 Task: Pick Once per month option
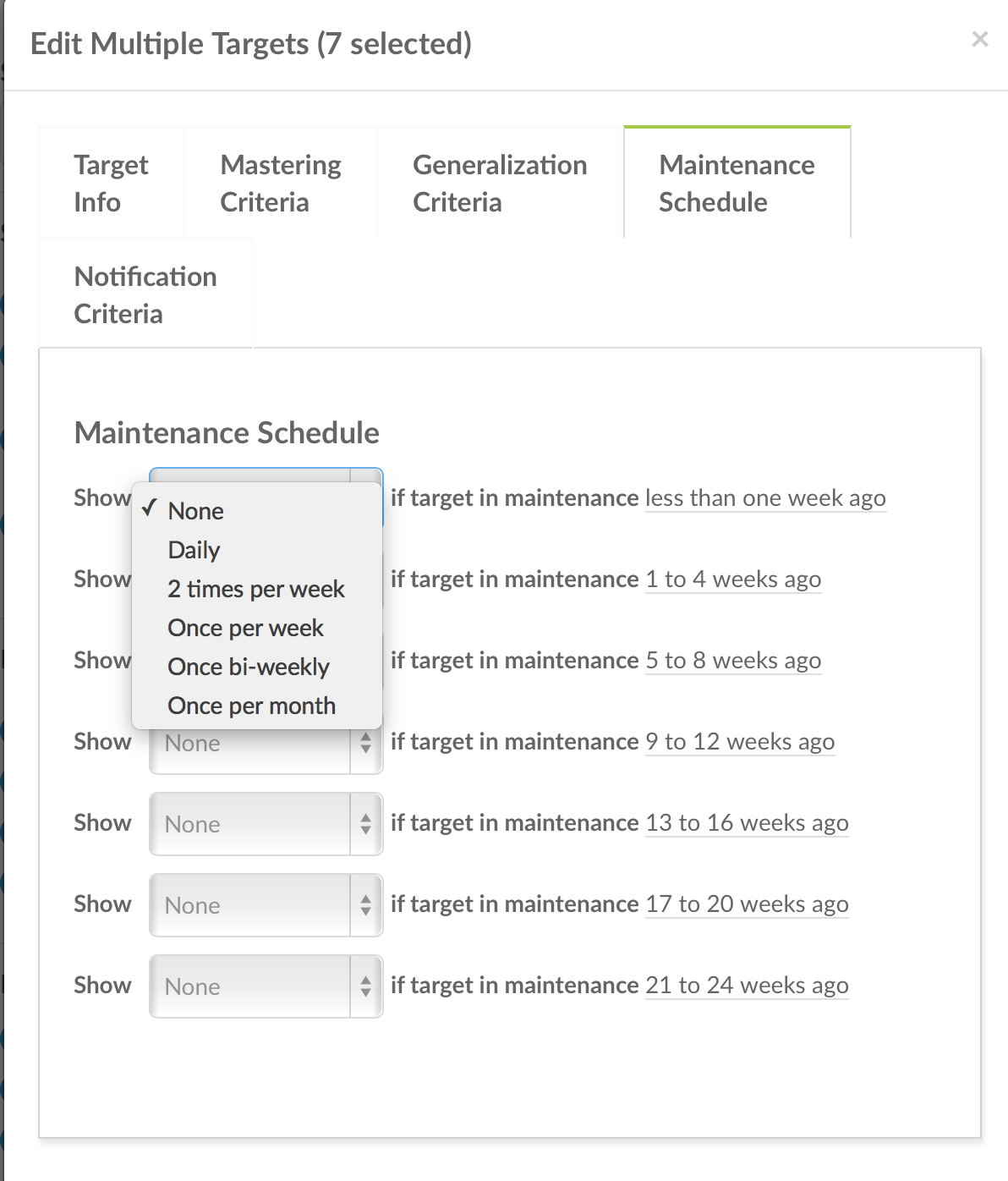(257, 706)
